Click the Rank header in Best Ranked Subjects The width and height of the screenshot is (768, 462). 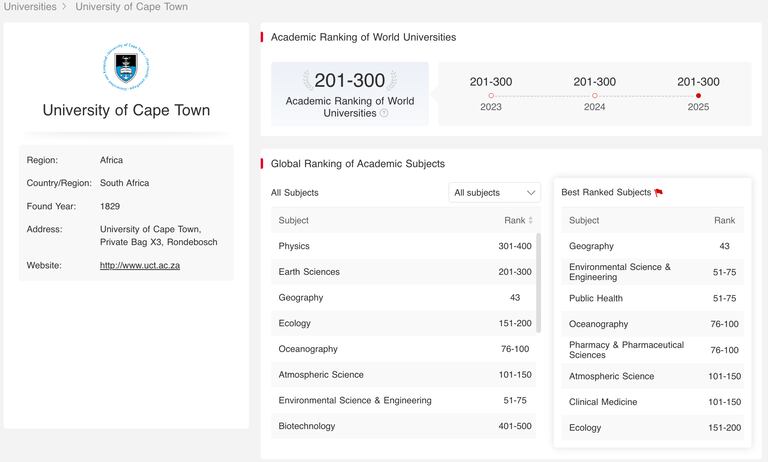tap(724, 220)
